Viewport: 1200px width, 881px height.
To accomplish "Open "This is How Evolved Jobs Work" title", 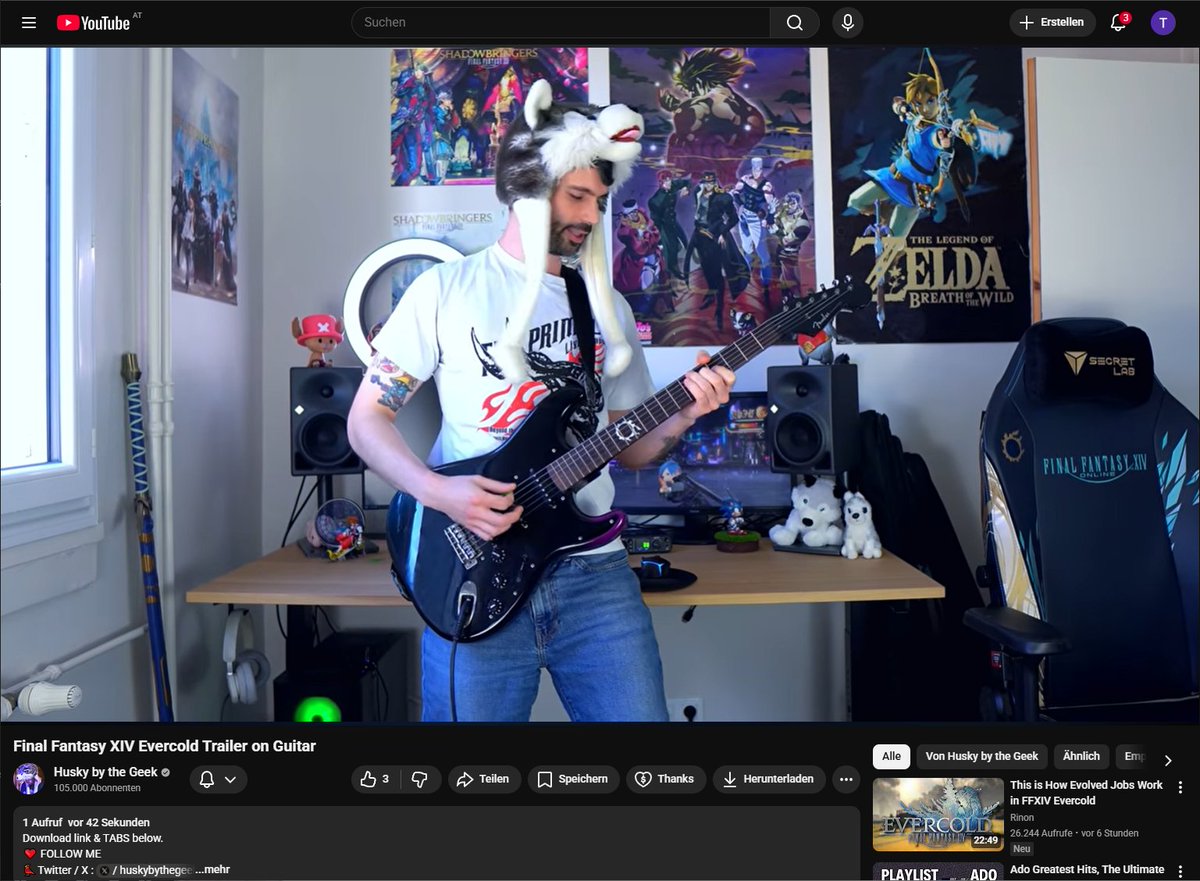I will 1086,793.
